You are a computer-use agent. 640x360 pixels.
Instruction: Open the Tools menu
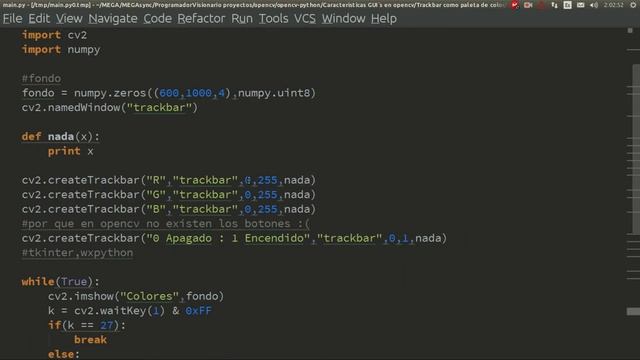[273, 19]
